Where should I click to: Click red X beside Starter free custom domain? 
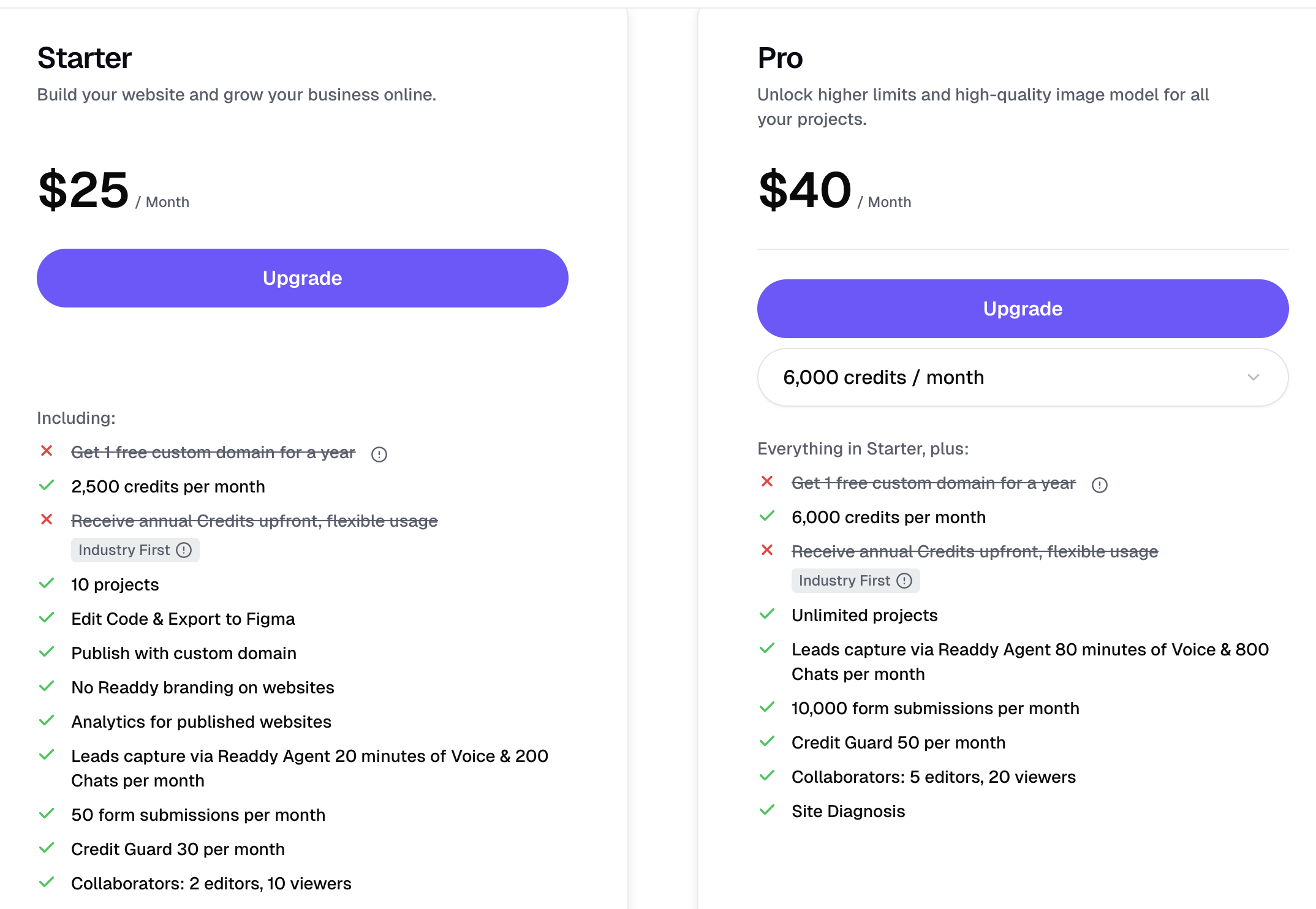click(x=47, y=451)
